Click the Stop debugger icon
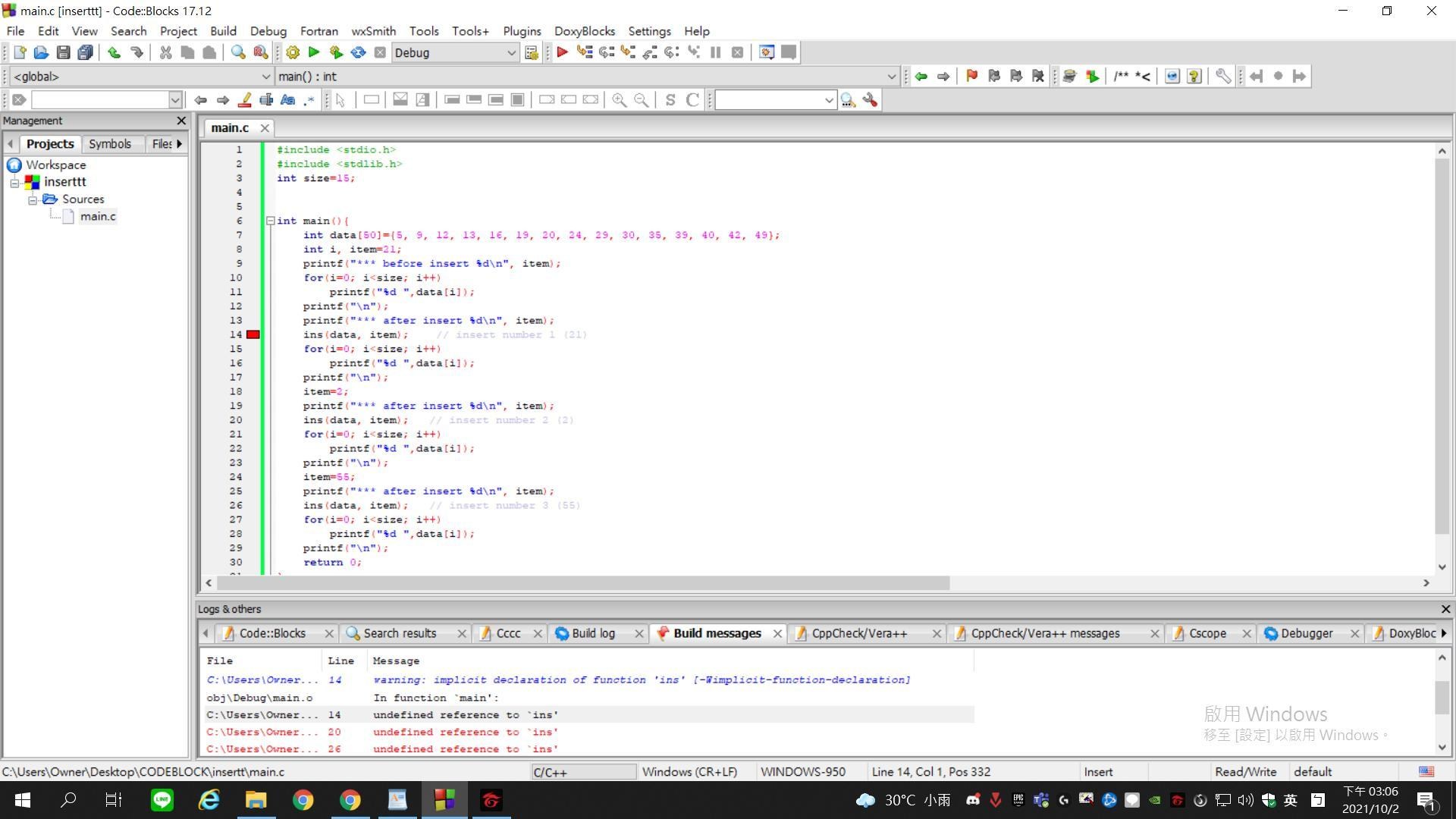Viewport: 1456px width, 819px height. [x=737, y=52]
